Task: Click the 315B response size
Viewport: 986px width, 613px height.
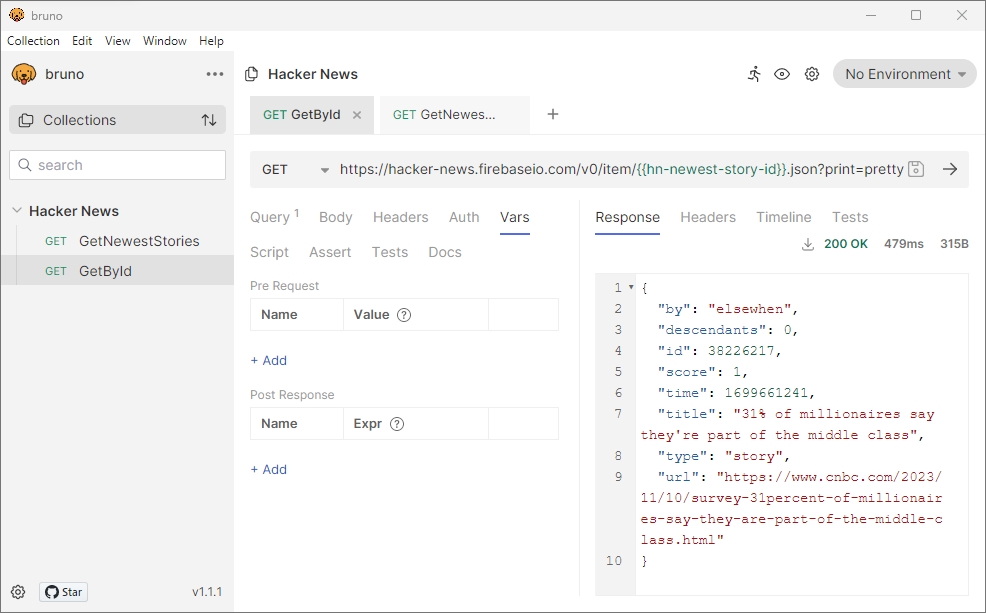Action: click(954, 244)
